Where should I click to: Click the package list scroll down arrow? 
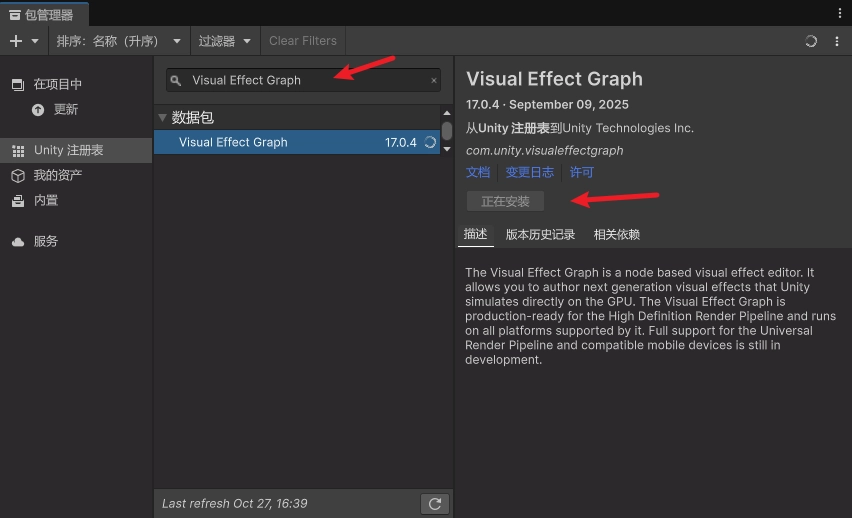point(447,149)
